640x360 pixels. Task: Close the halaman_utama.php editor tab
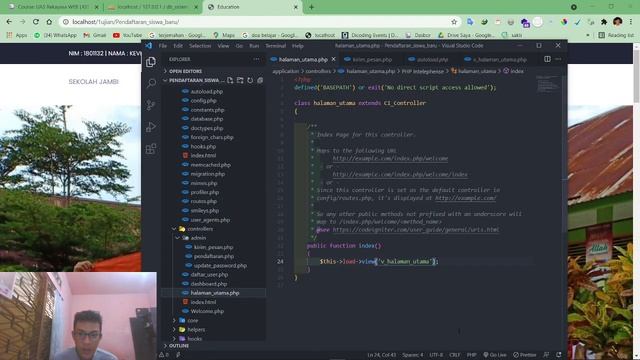coord(333,59)
